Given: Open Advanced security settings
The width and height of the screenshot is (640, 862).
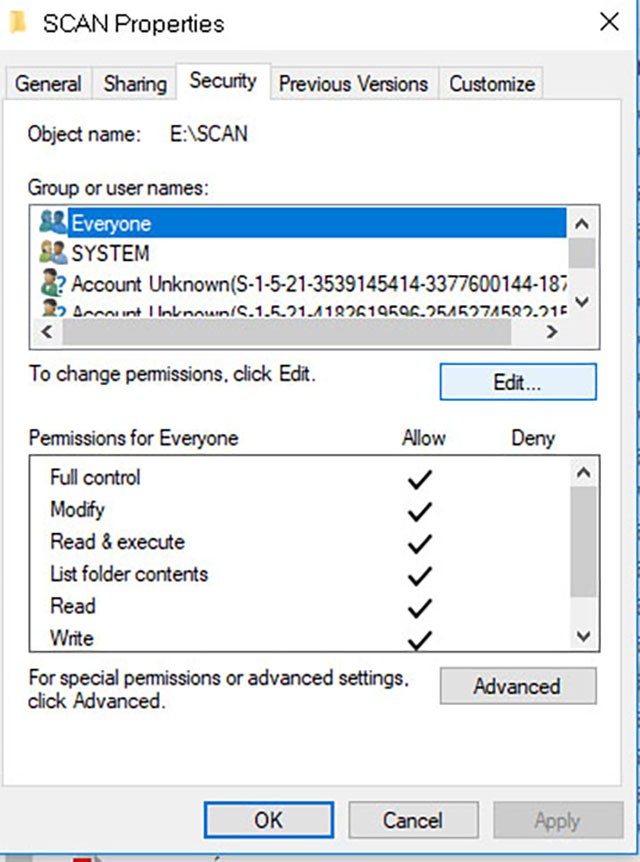Looking at the screenshot, I should pyautogui.click(x=518, y=686).
